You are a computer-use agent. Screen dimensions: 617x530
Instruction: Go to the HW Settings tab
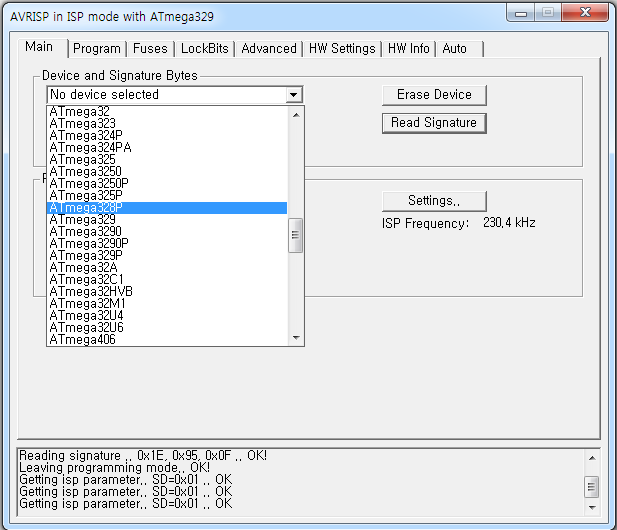(x=342, y=49)
